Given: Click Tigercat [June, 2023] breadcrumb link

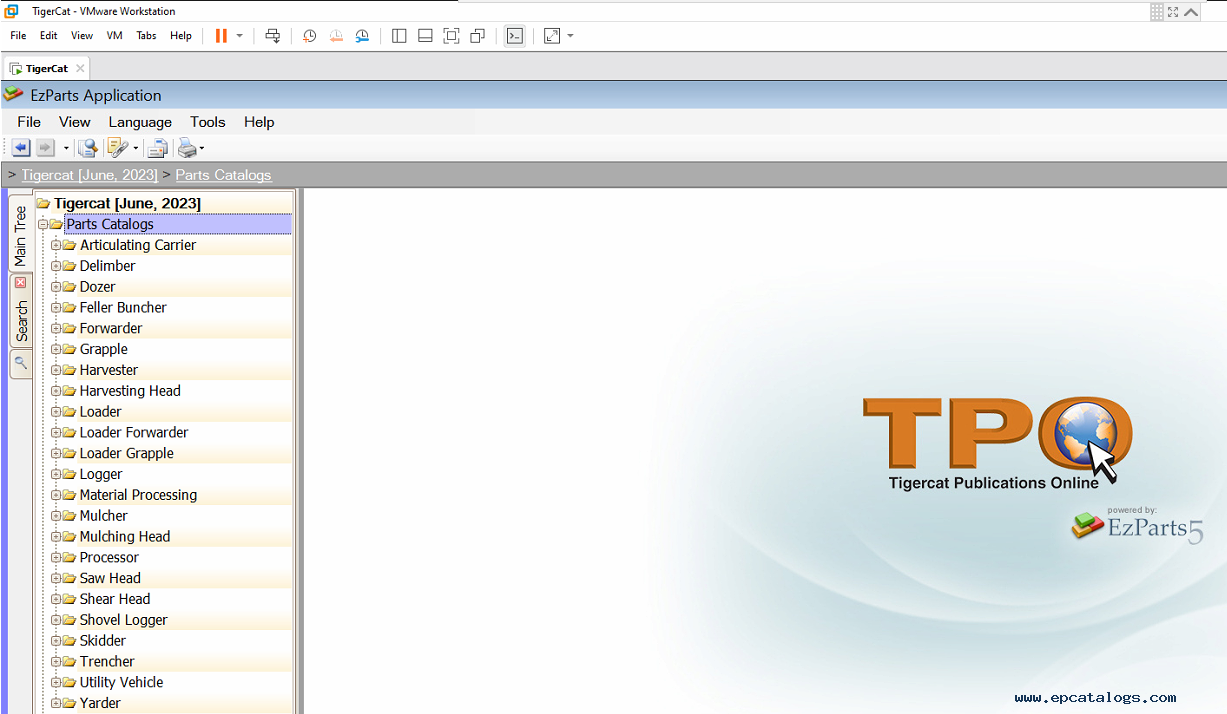Looking at the screenshot, I should click(x=89, y=175).
